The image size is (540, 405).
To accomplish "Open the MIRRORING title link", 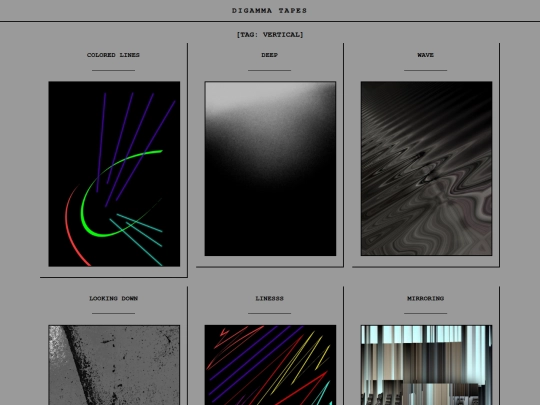I will [425, 299].
